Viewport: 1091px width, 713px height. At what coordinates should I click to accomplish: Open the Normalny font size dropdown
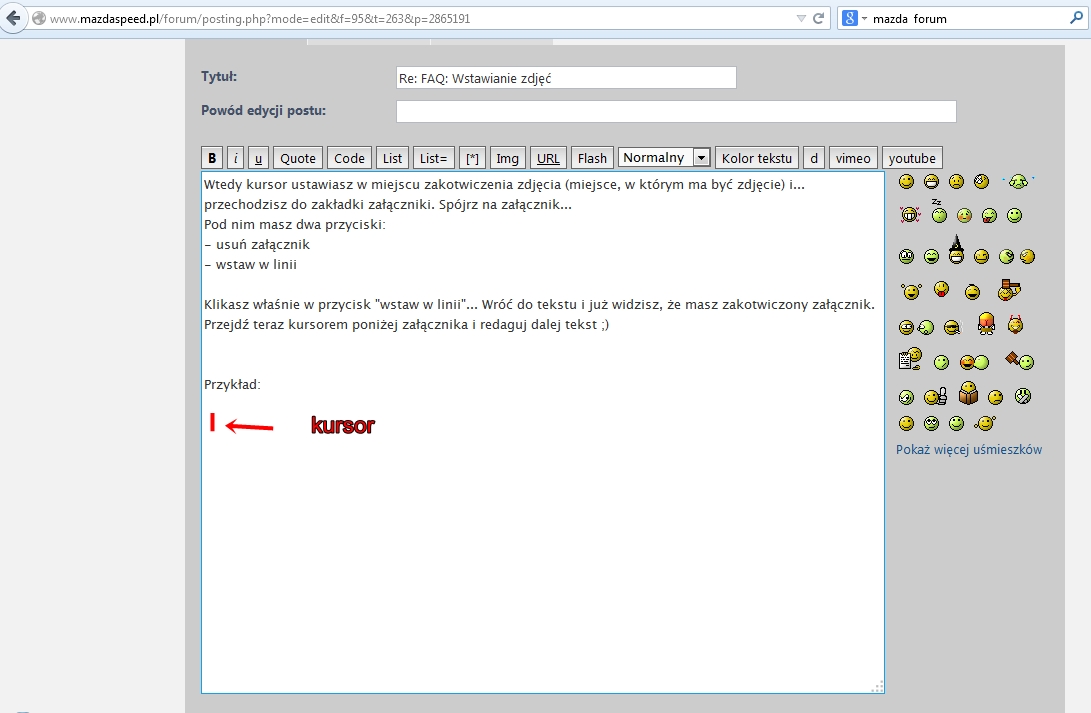coord(664,158)
